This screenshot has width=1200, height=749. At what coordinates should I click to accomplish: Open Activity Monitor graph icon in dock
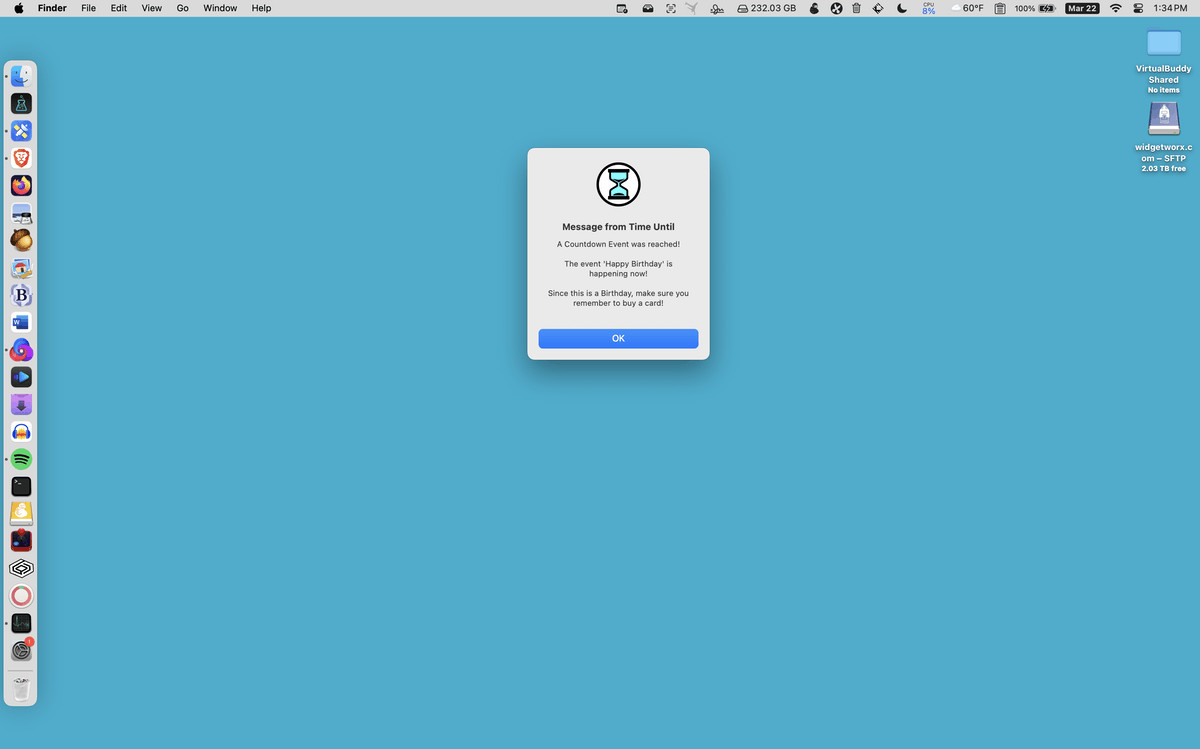point(21,623)
